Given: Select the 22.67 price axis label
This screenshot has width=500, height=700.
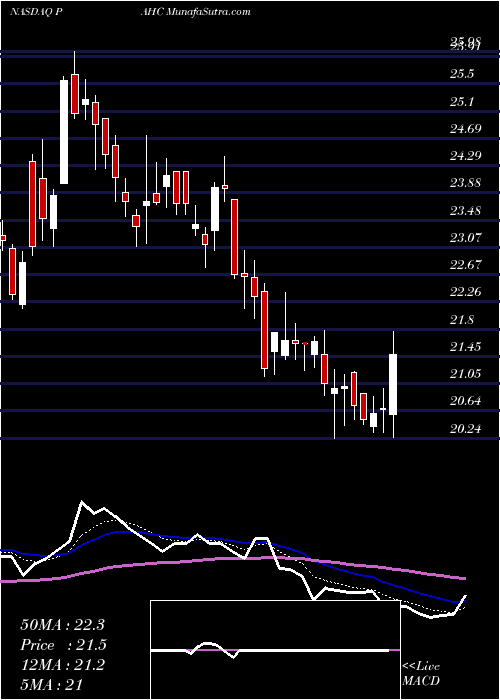Looking at the screenshot, I should (x=466, y=265).
